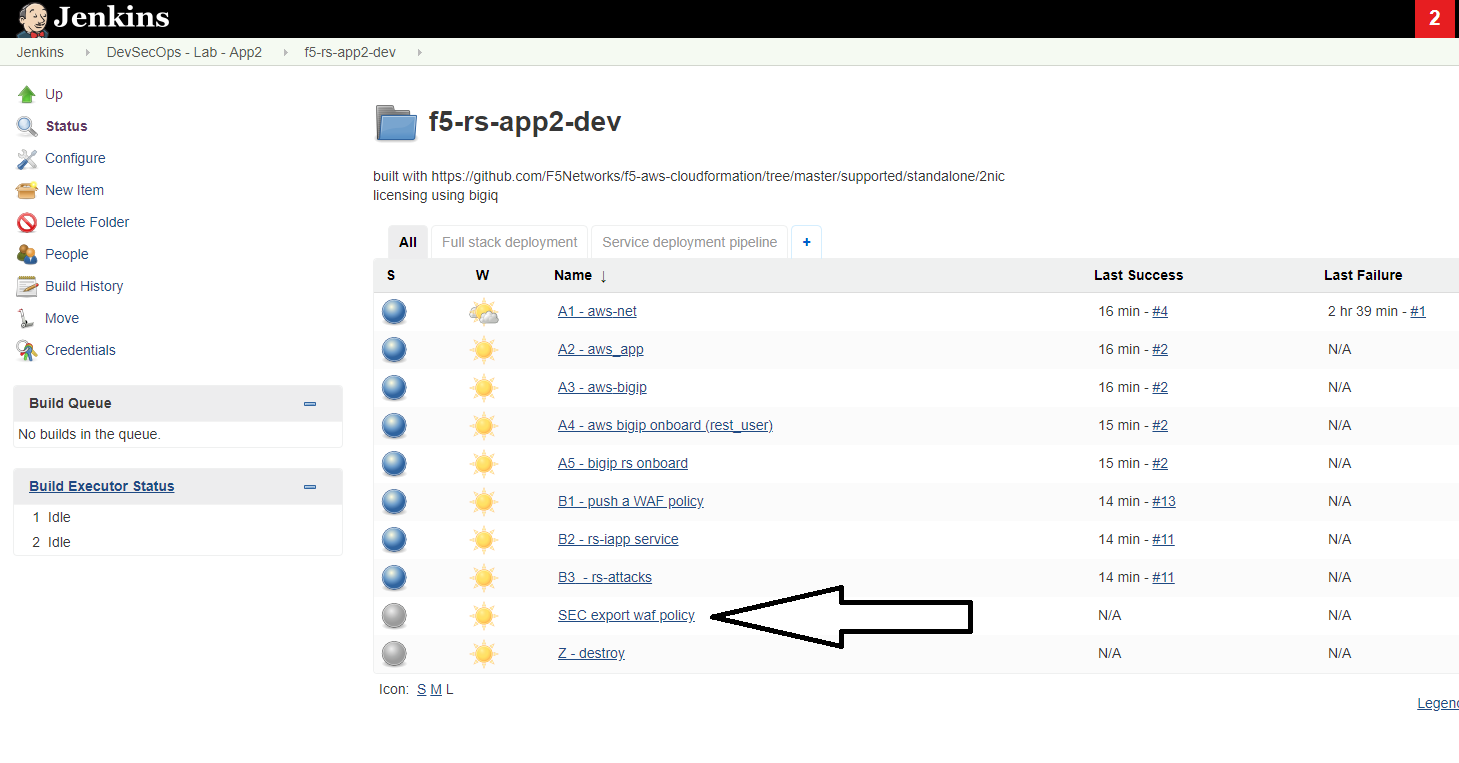
Task: Open Configure via the wrench and screwdriver icon
Action: (27, 158)
